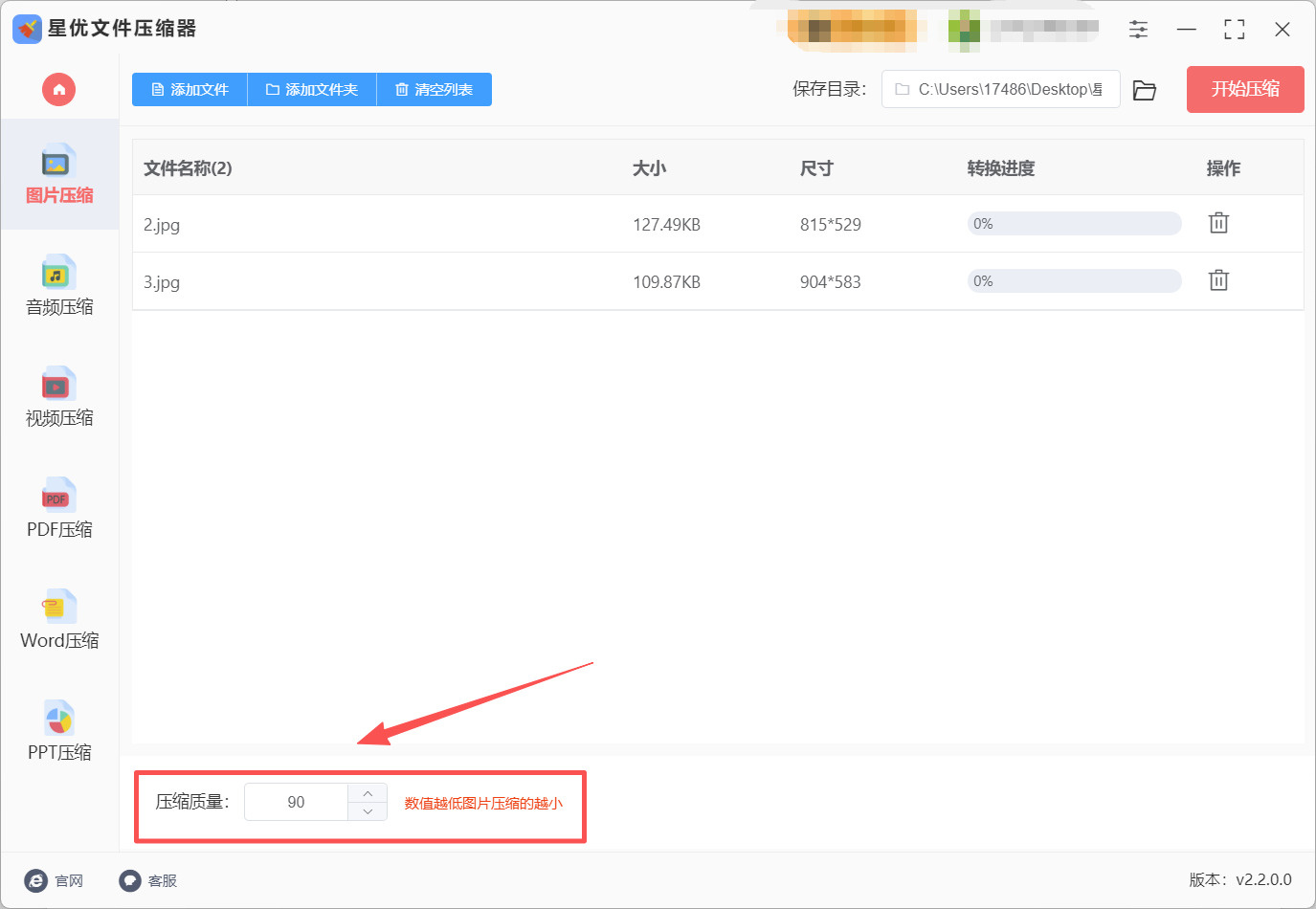Browse output folder with open-folder icon
The width and height of the screenshot is (1316, 909).
[1145, 90]
